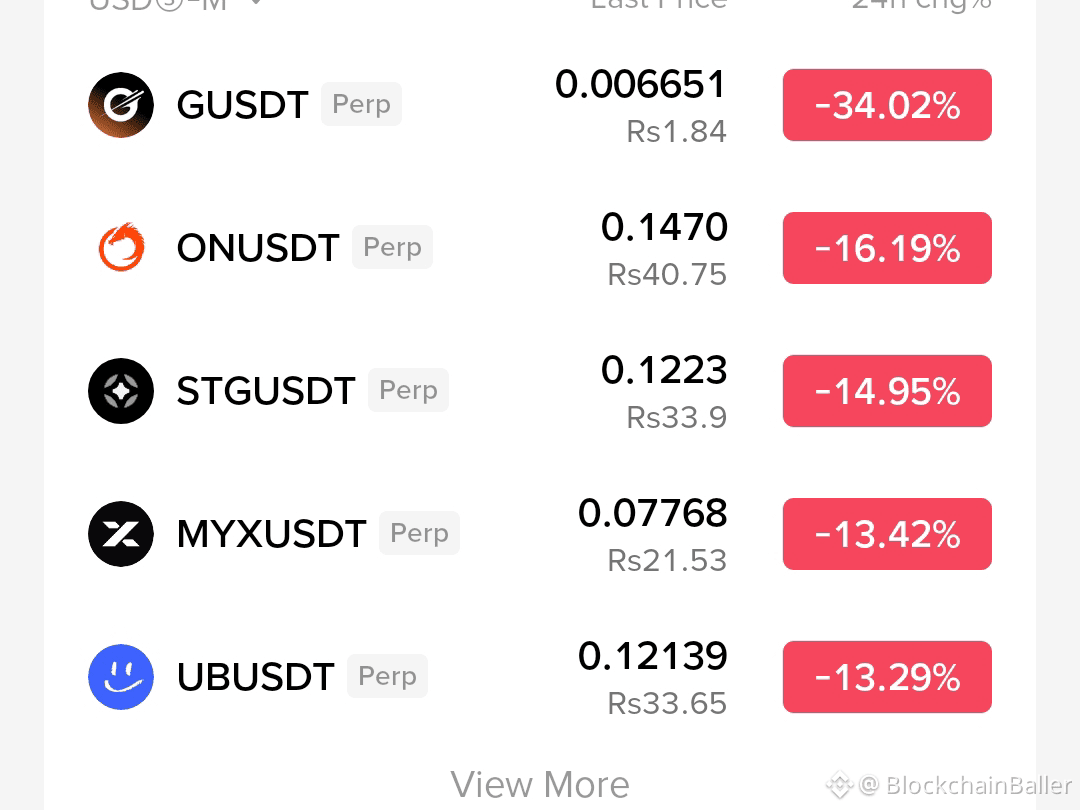Tap the -34.02% change badge for GUSDT
The width and height of the screenshot is (1080, 810).
pos(887,105)
